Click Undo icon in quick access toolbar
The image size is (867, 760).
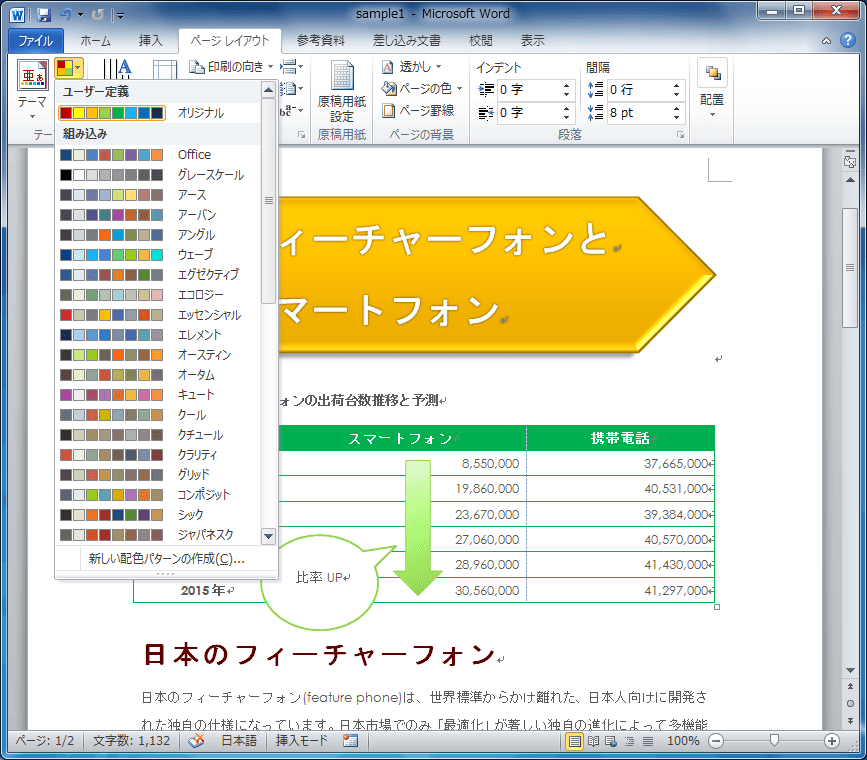pos(65,14)
